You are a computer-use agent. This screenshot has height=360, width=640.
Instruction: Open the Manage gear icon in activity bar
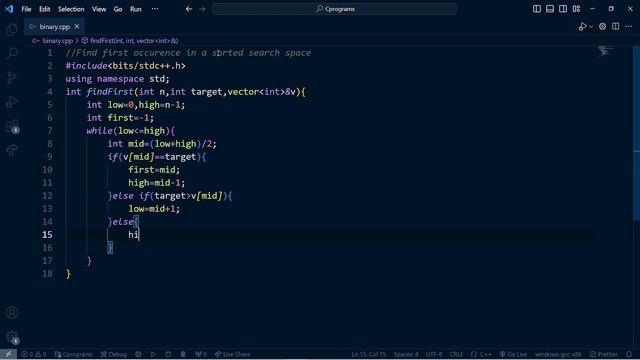tap(12, 337)
